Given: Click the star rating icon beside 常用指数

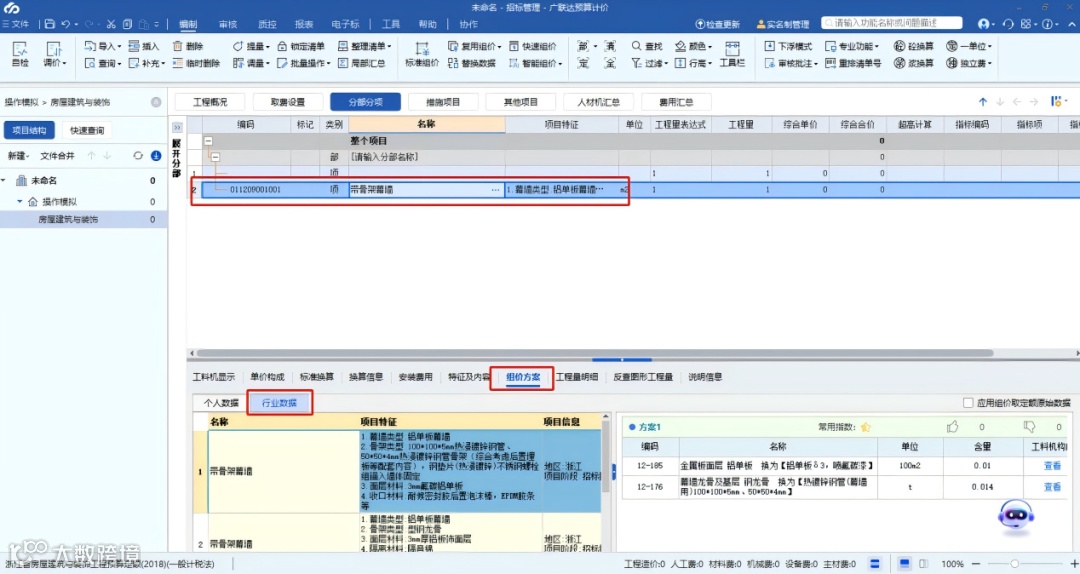Looking at the screenshot, I should (866, 427).
